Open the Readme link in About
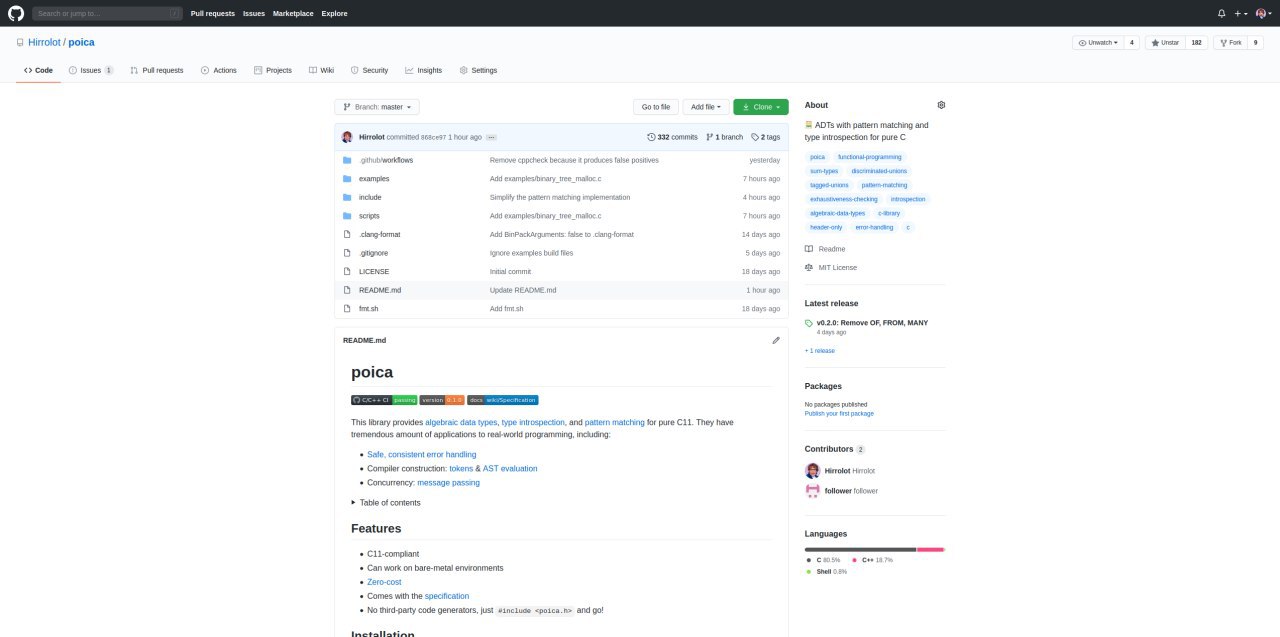This screenshot has height=637, width=1280. tap(825, 249)
